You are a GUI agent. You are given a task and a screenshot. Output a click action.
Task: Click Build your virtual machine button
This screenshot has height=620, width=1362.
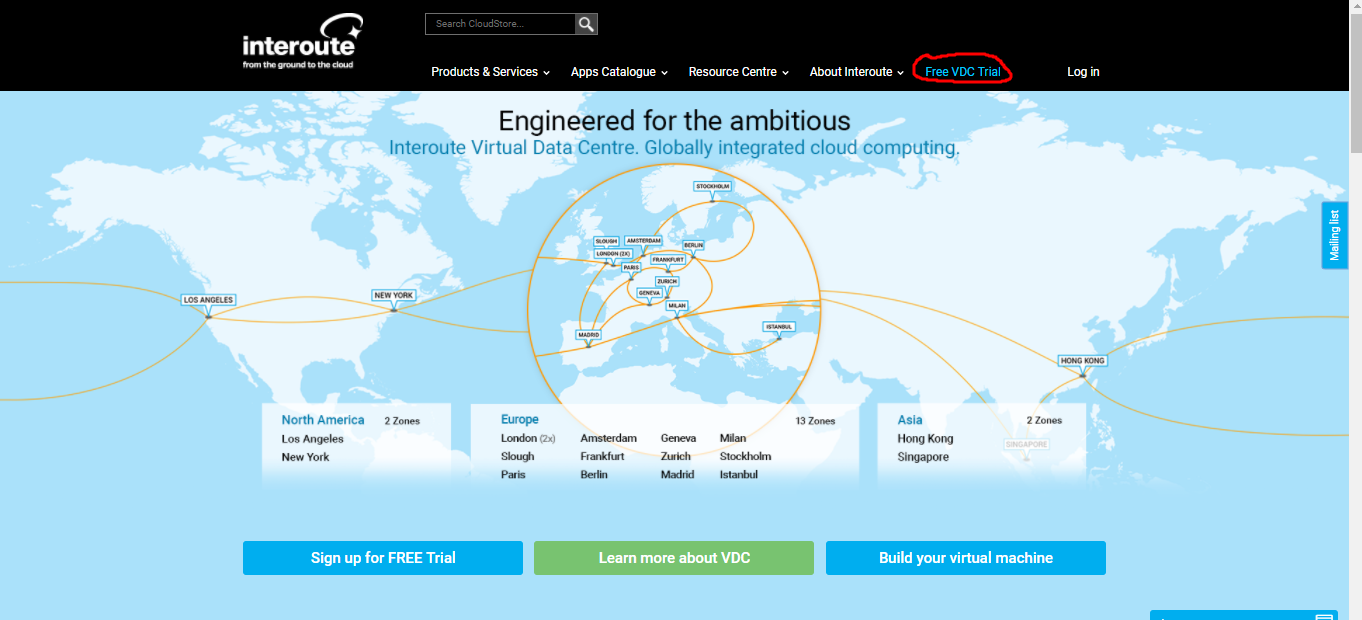click(966, 558)
